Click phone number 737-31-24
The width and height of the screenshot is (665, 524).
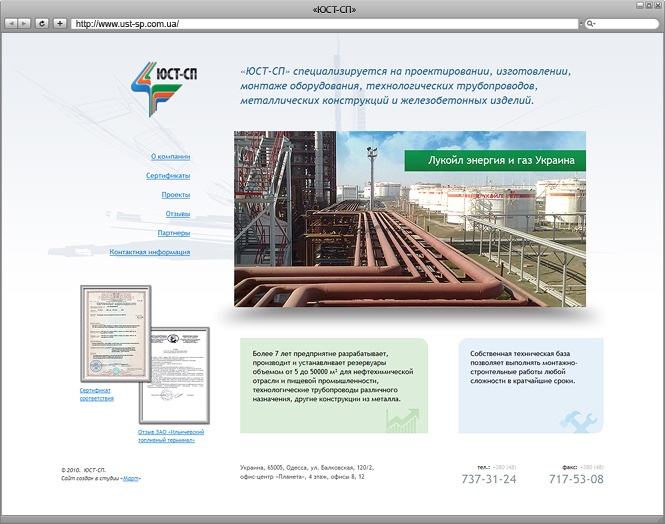click(489, 479)
